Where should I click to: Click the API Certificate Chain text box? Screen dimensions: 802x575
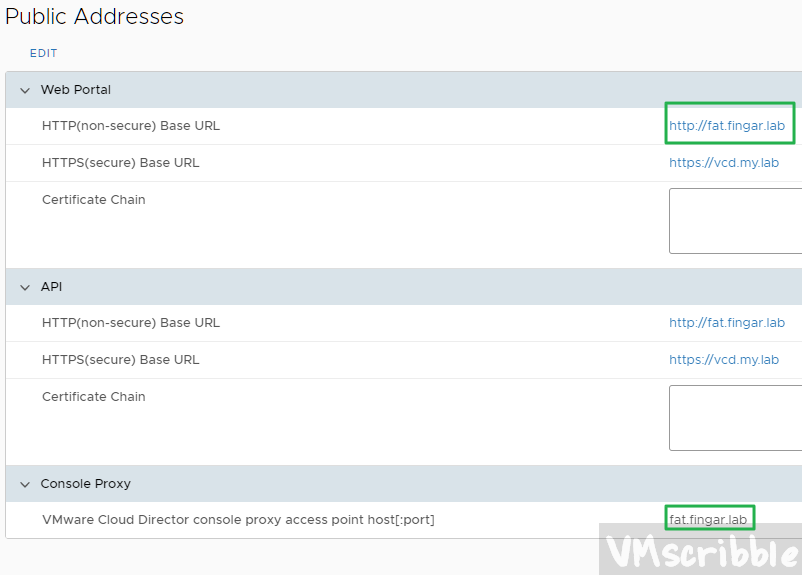735,418
